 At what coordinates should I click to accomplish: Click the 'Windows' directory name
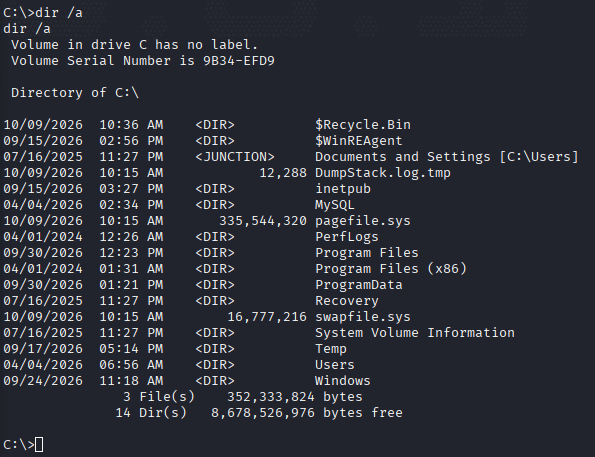[x=343, y=381]
